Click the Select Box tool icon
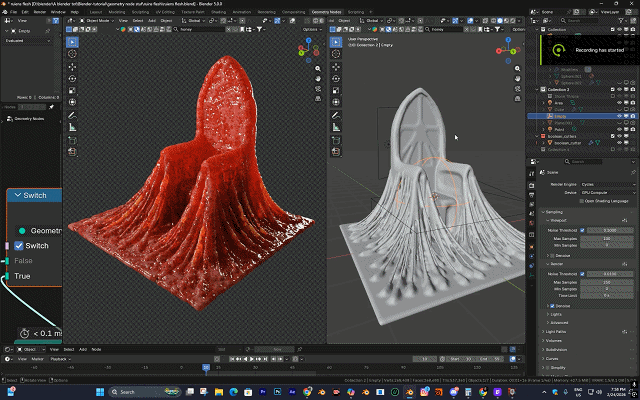 pyautogui.click(x=73, y=43)
